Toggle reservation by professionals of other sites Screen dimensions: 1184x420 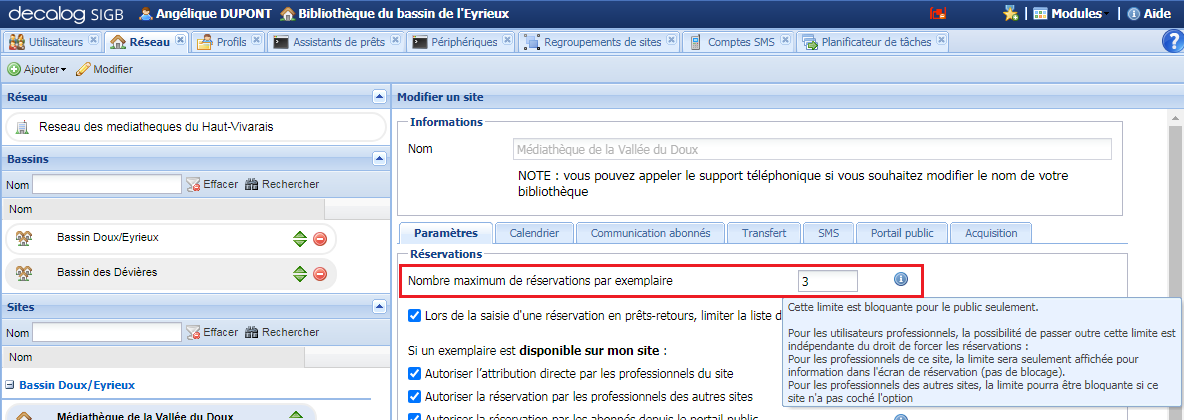pos(415,396)
